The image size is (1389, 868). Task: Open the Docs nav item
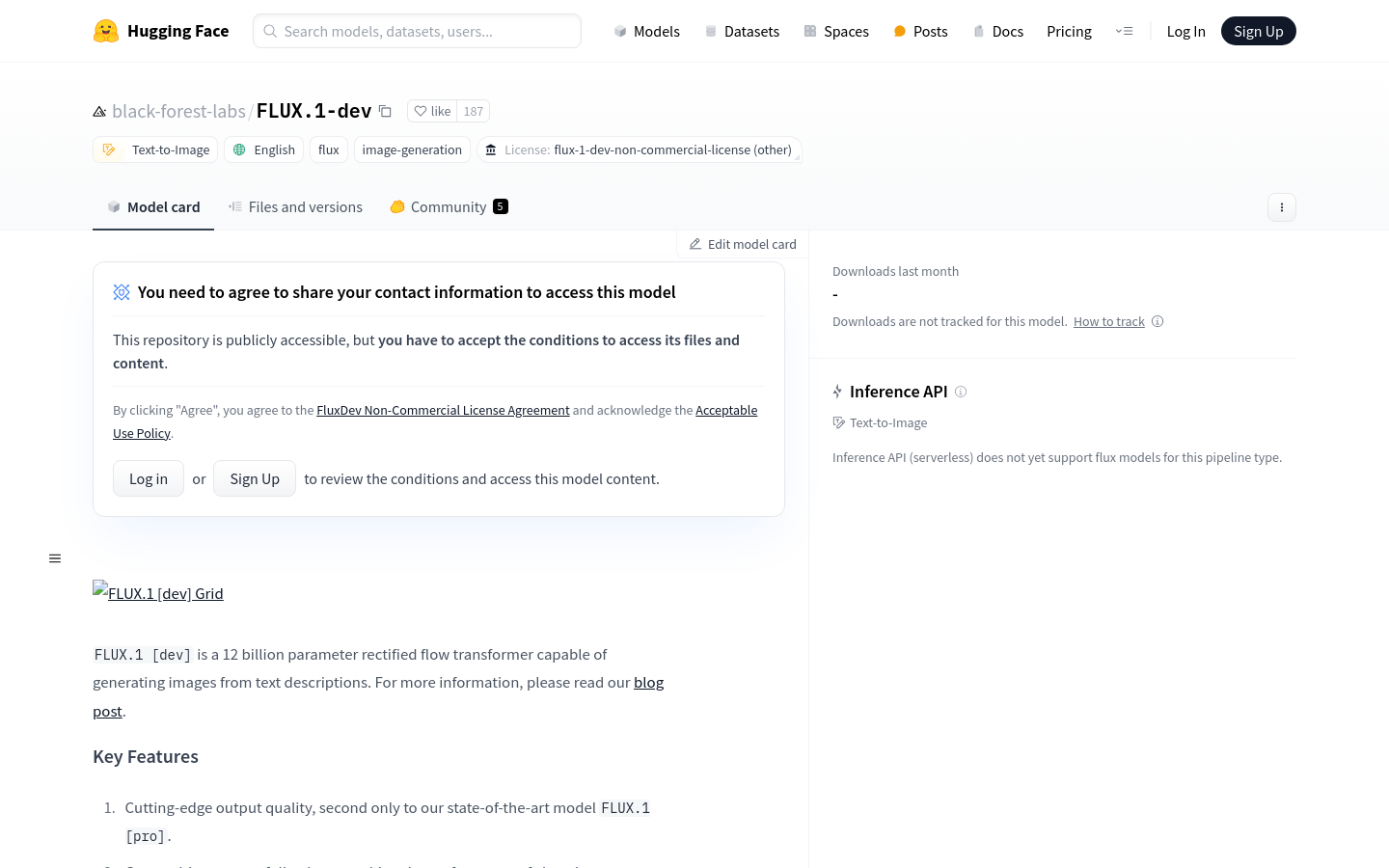pyautogui.click(x=997, y=31)
